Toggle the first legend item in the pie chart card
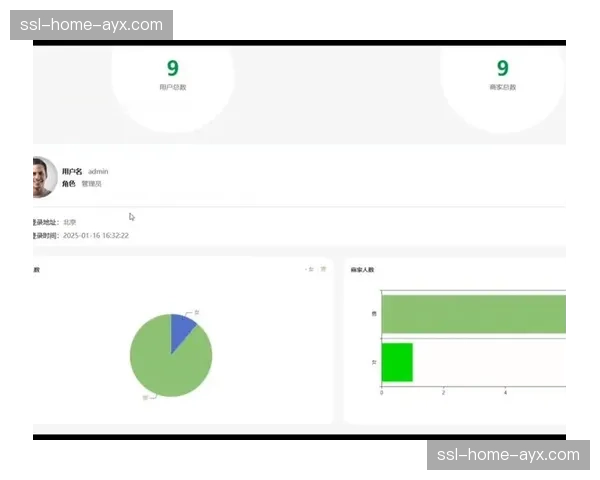 pos(310,270)
